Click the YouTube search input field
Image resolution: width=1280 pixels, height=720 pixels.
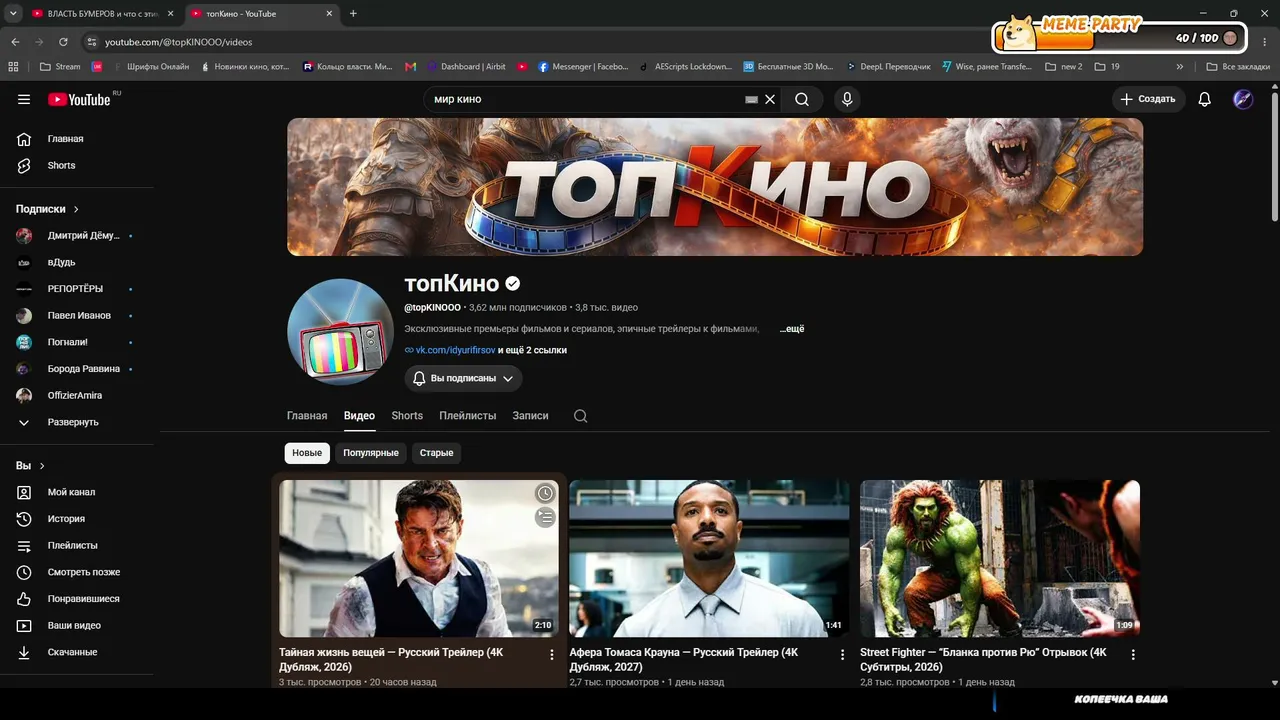585,99
